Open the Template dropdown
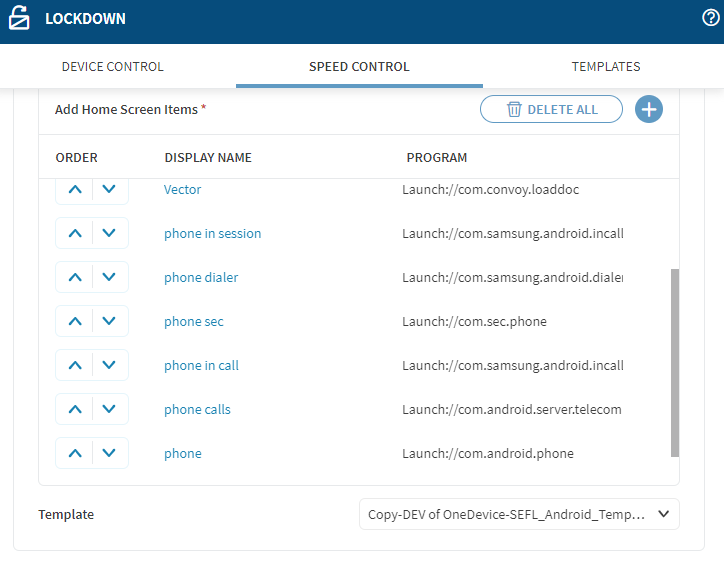The height and width of the screenshot is (583, 724). tap(519, 514)
